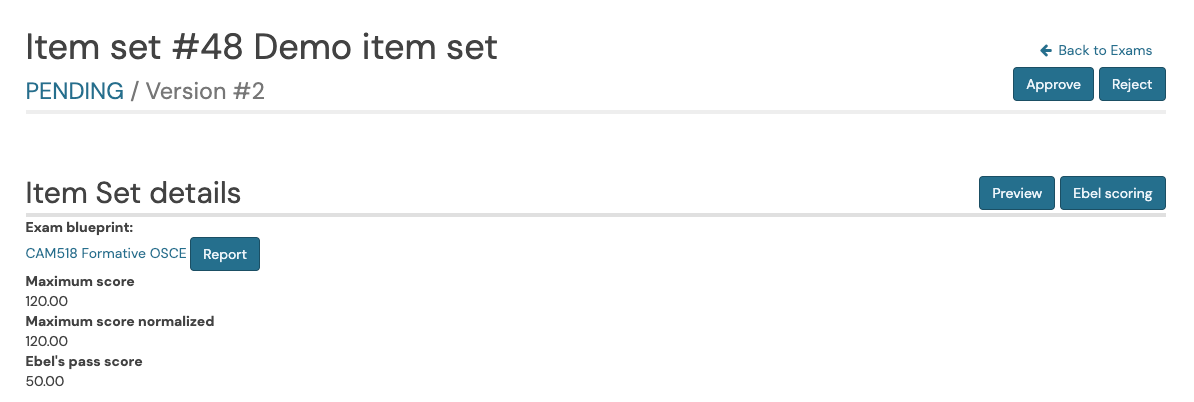Click the left arrow icon beside Back to Exams

click(x=1046, y=50)
